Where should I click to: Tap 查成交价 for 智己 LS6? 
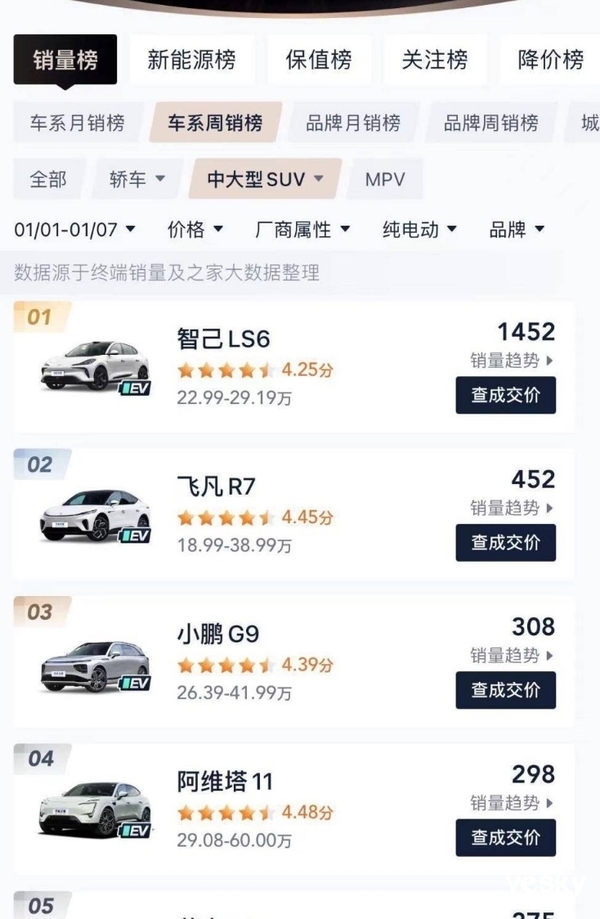tap(506, 396)
